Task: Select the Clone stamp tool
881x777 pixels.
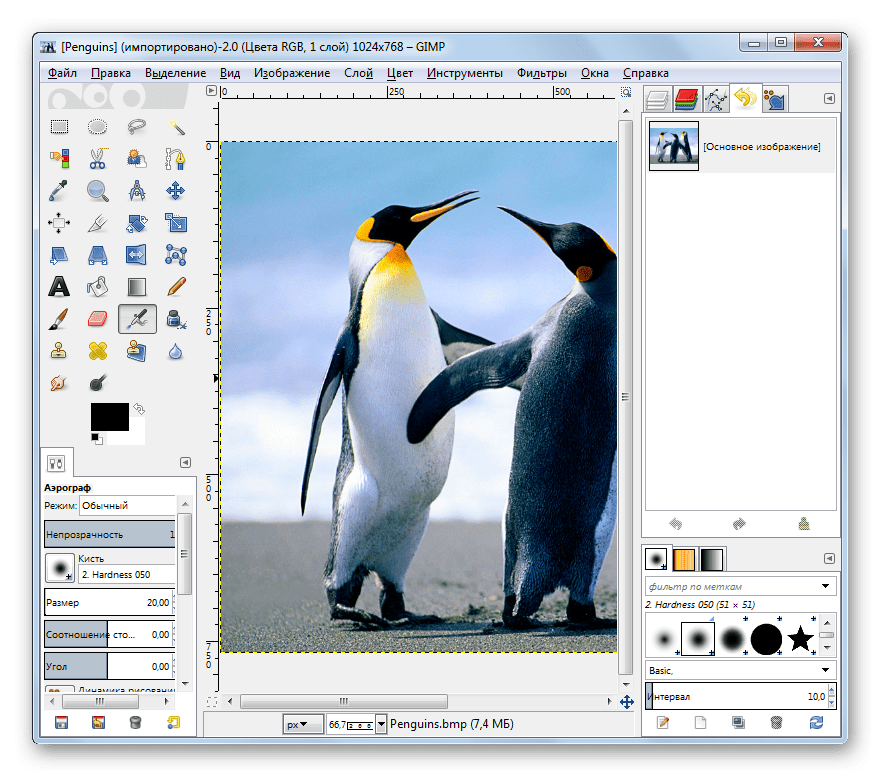Action: (59, 352)
